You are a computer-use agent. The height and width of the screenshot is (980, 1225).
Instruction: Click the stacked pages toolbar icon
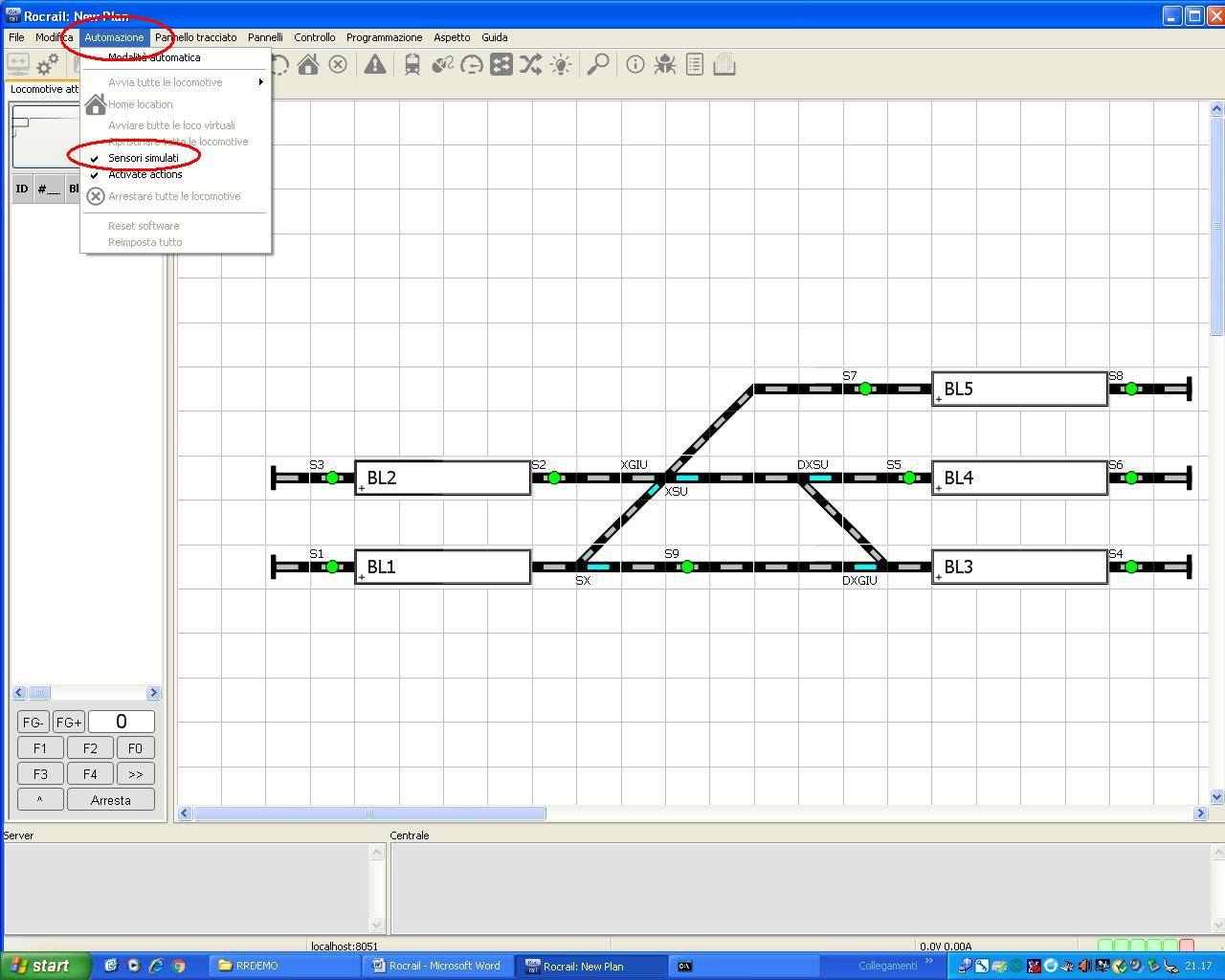point(724,64)
